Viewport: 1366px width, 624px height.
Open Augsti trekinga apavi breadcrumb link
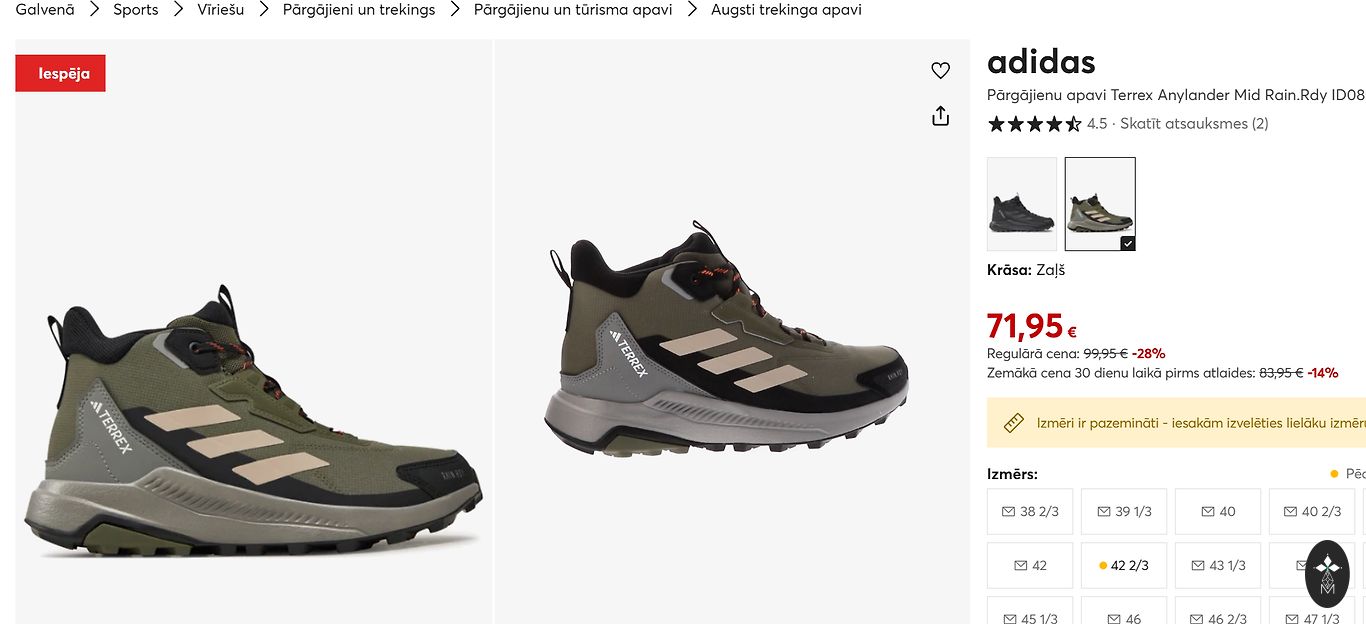pyautogui.click(x=786, y=10)
